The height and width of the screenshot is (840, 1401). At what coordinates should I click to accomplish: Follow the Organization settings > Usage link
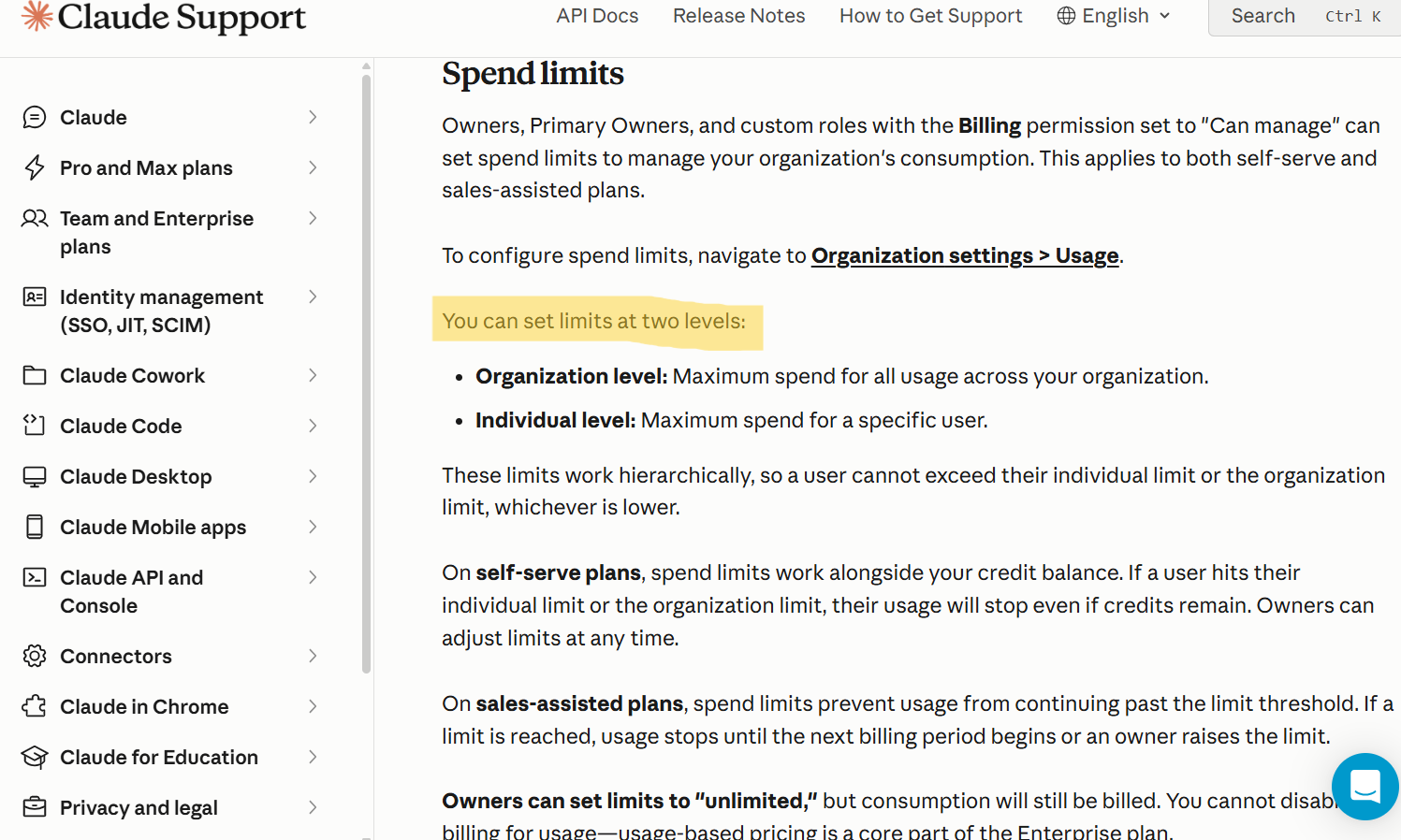965,255
